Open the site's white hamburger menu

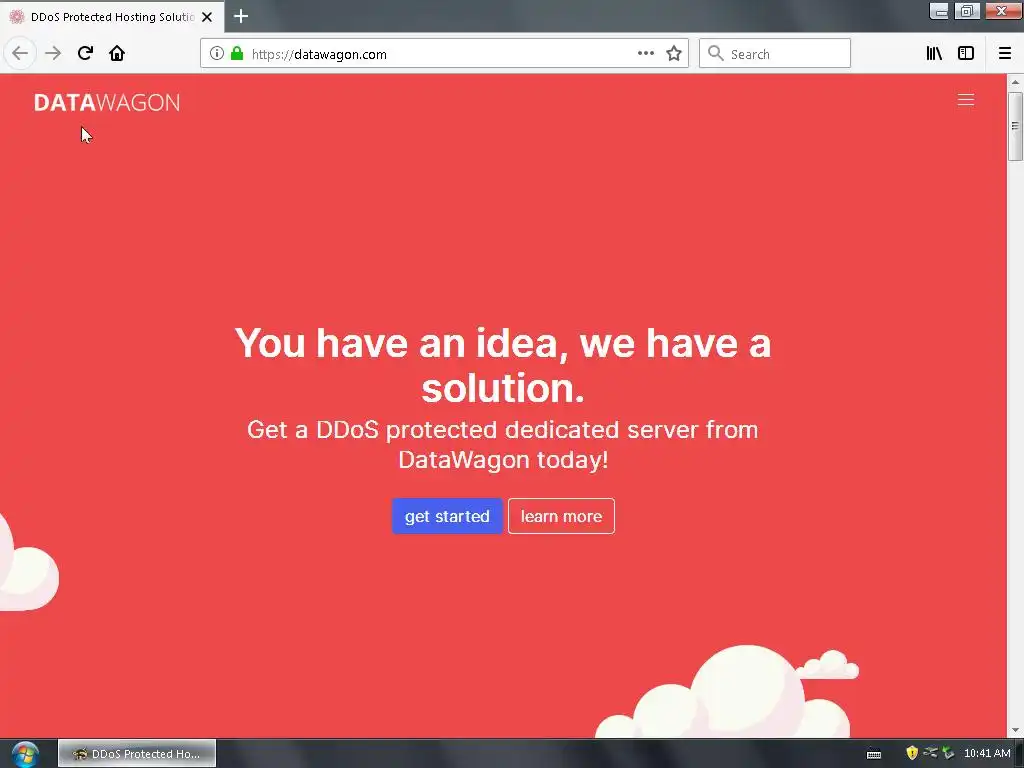[x=966, y=100]
